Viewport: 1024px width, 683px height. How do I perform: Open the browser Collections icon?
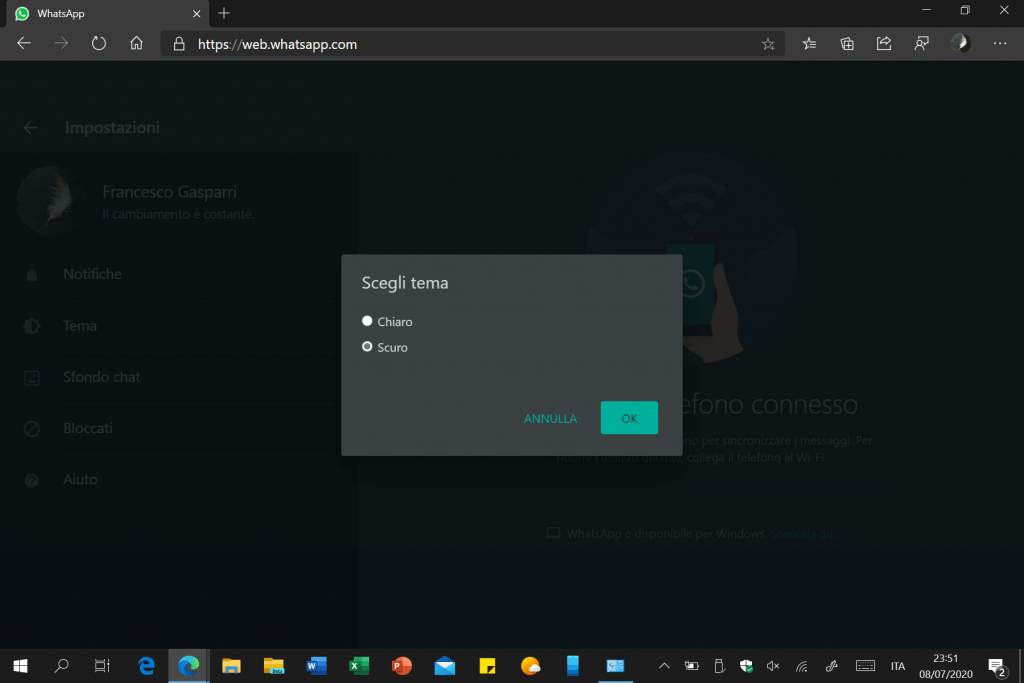coord(847,44)
